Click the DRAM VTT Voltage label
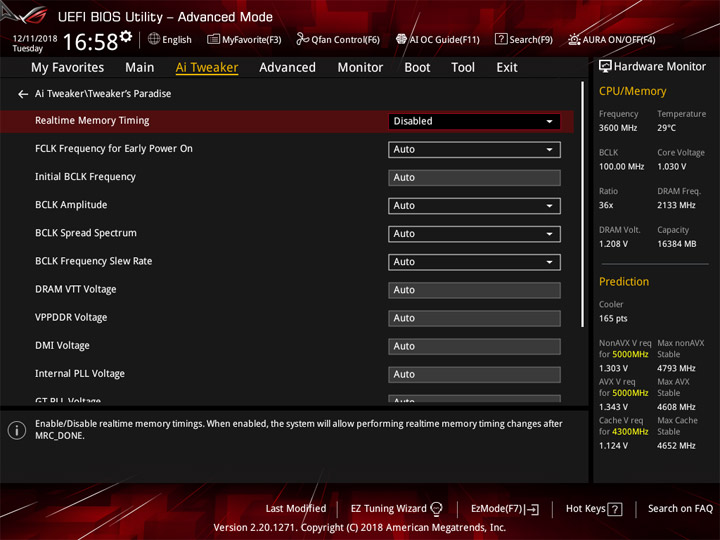Image resolution: width=720 pixels, height=540 pixels. [x=76, y=289]
